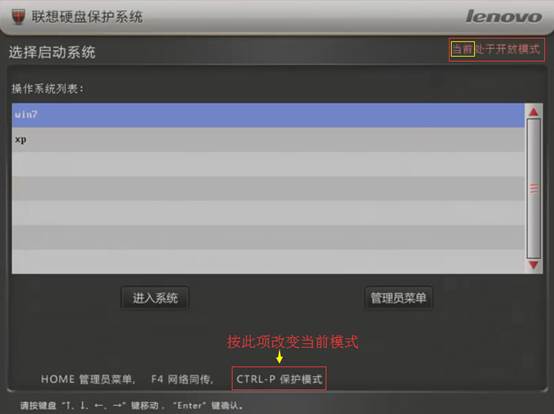Click the HOME 管理员菜单 hint text
554x414 pixels.
pos(88,379)
